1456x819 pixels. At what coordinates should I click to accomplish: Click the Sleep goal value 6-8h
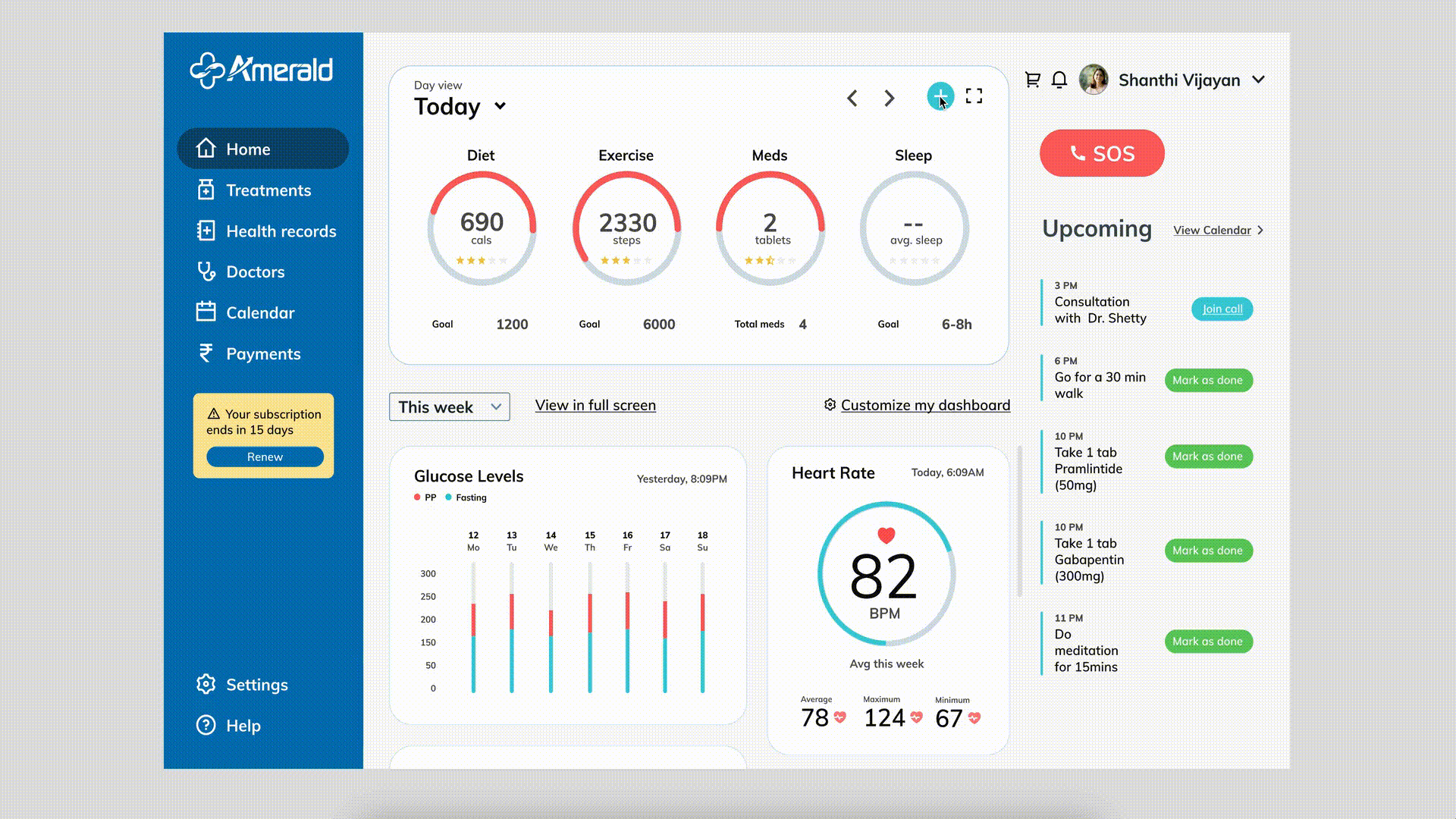pyautogui.click(x=957, y=325)
